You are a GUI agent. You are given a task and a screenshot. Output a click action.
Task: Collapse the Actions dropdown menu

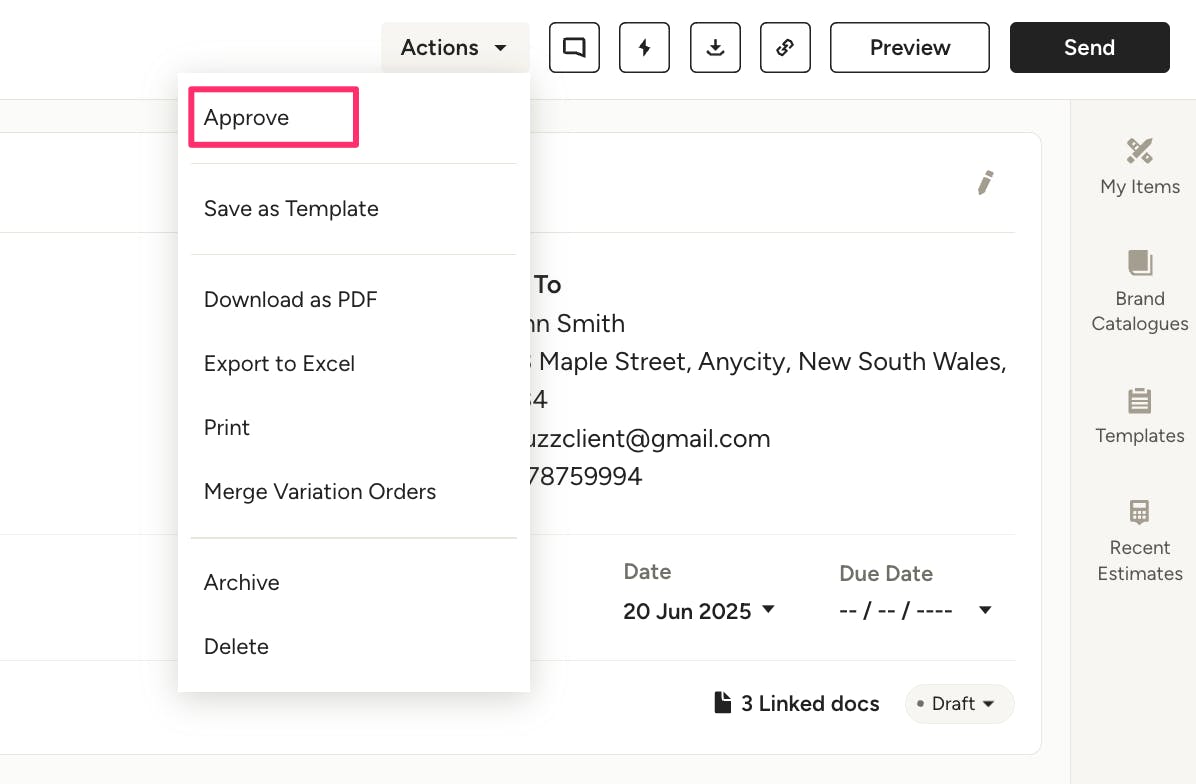455,48
